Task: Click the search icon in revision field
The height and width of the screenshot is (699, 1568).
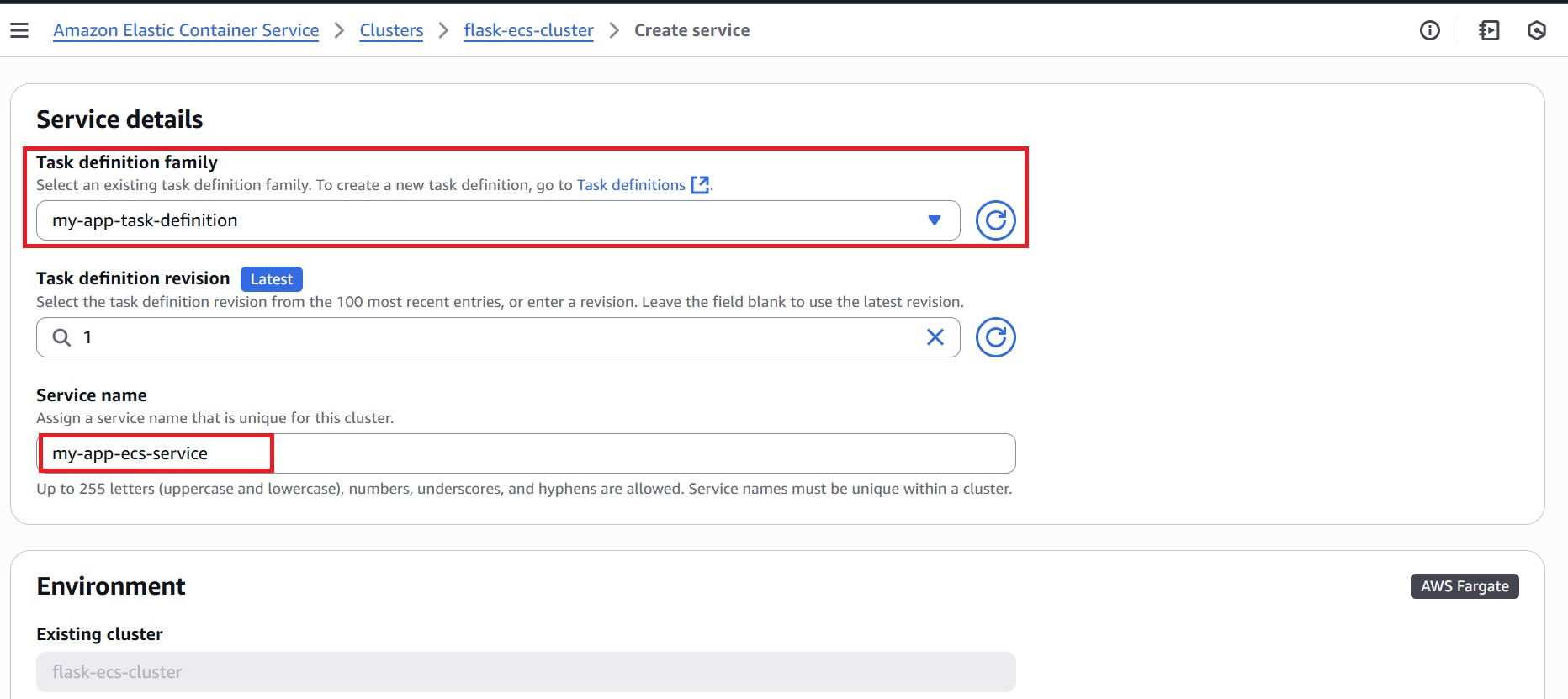Action: [x=61, y=337]
